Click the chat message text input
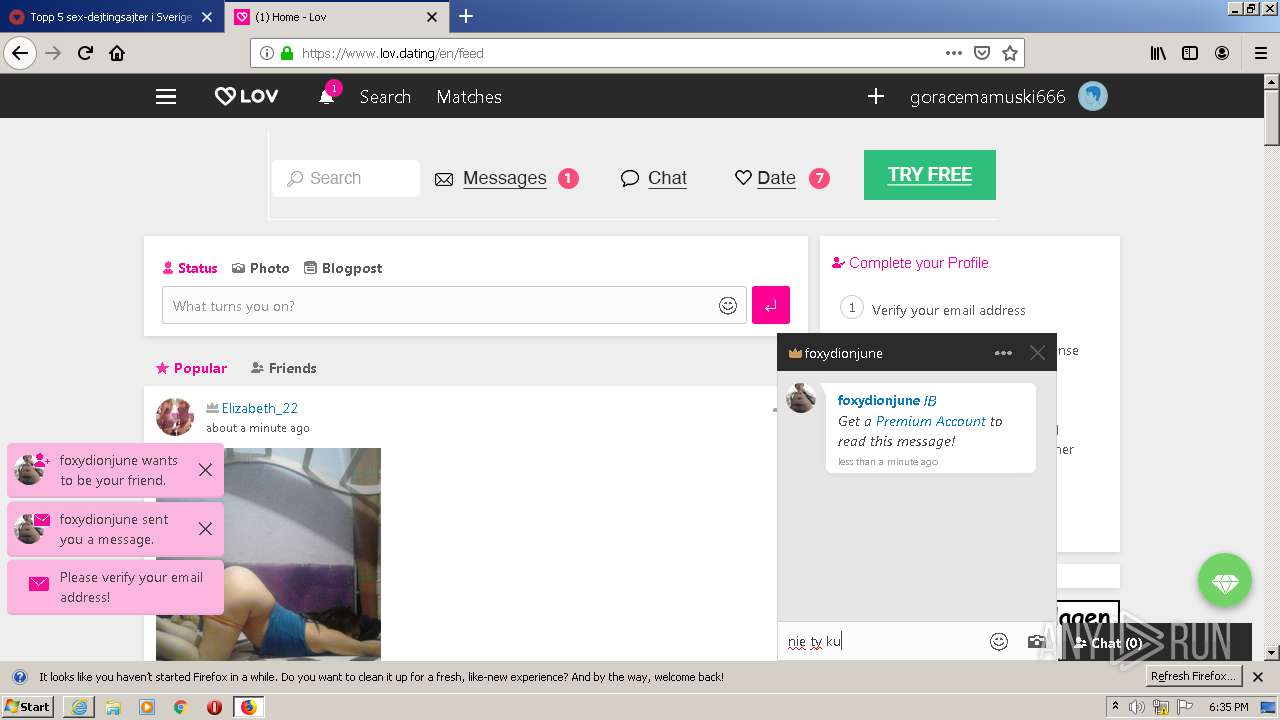The width and height of the screenshot is (1280, 720). click(x=882, y=641)
